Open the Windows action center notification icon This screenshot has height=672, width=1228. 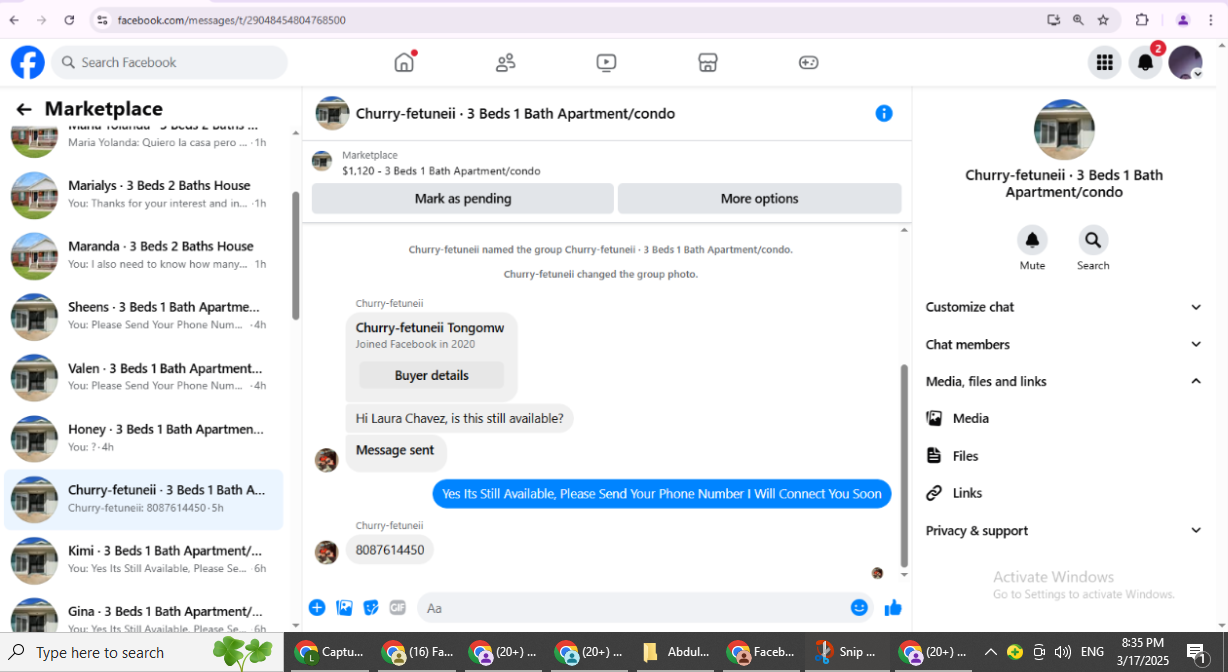[1199, 652]
